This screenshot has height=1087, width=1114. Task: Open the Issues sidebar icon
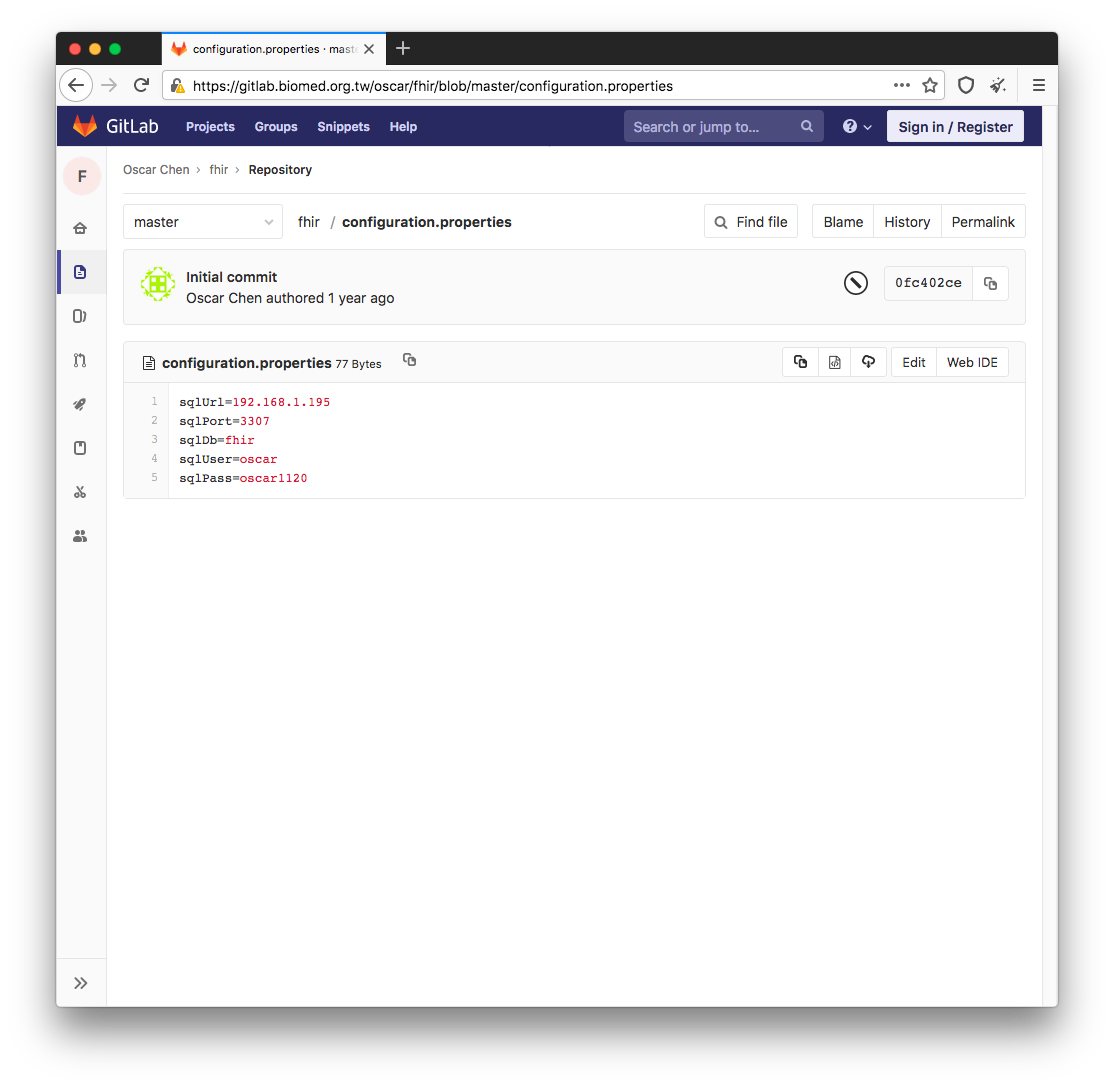pos(80,316)
